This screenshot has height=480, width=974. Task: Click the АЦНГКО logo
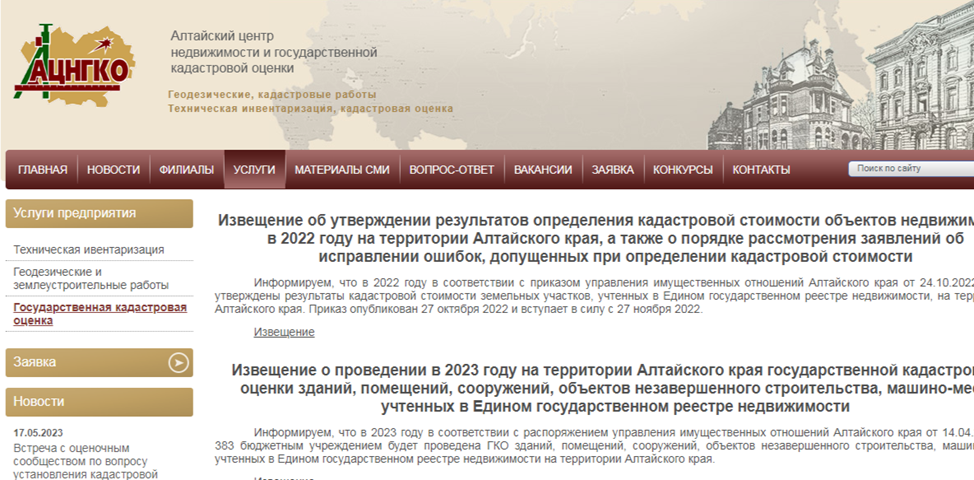click(75, 65)
